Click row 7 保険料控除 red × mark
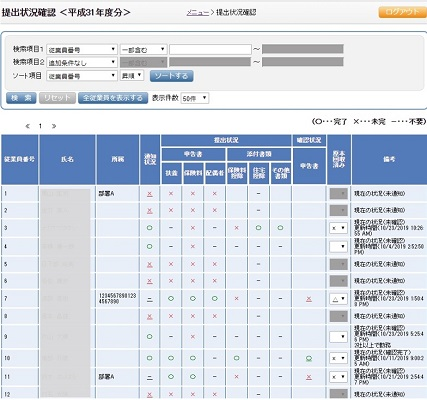The image size is (427, 400). tap(236, 299)
